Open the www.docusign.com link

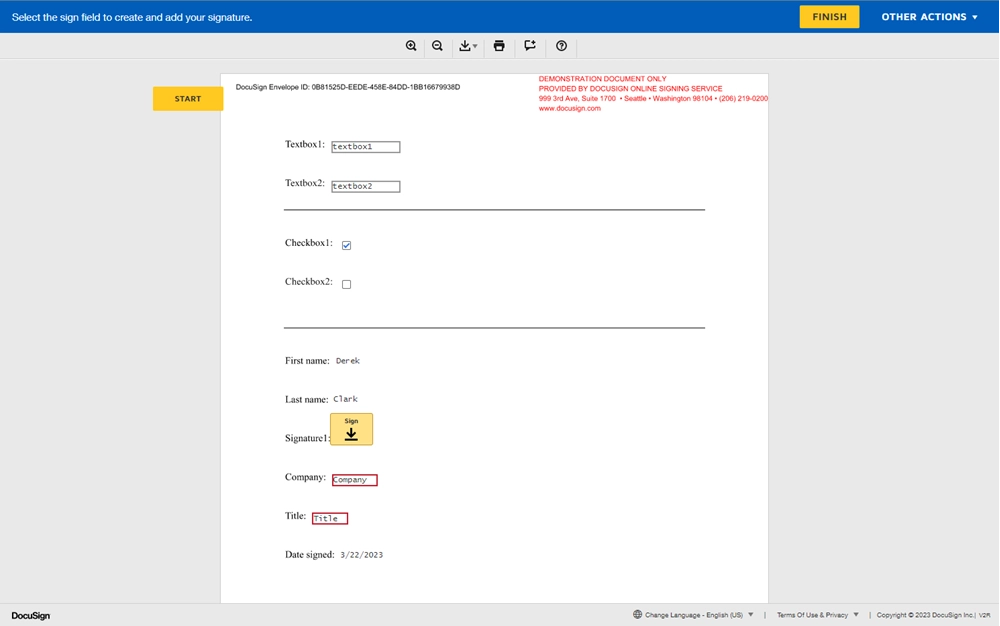570,108
